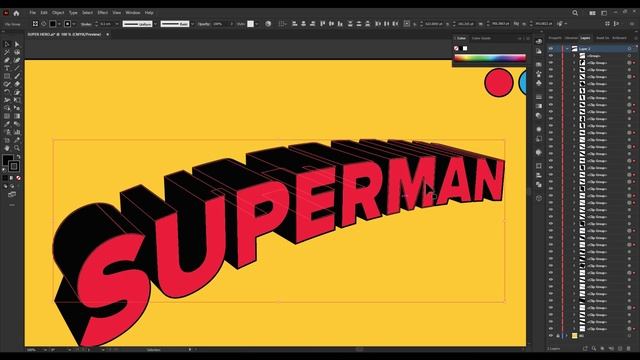The height and width of the screenshot is (360, 640).
Task: Expand the bottom background layer
Action: pos(567,336)
